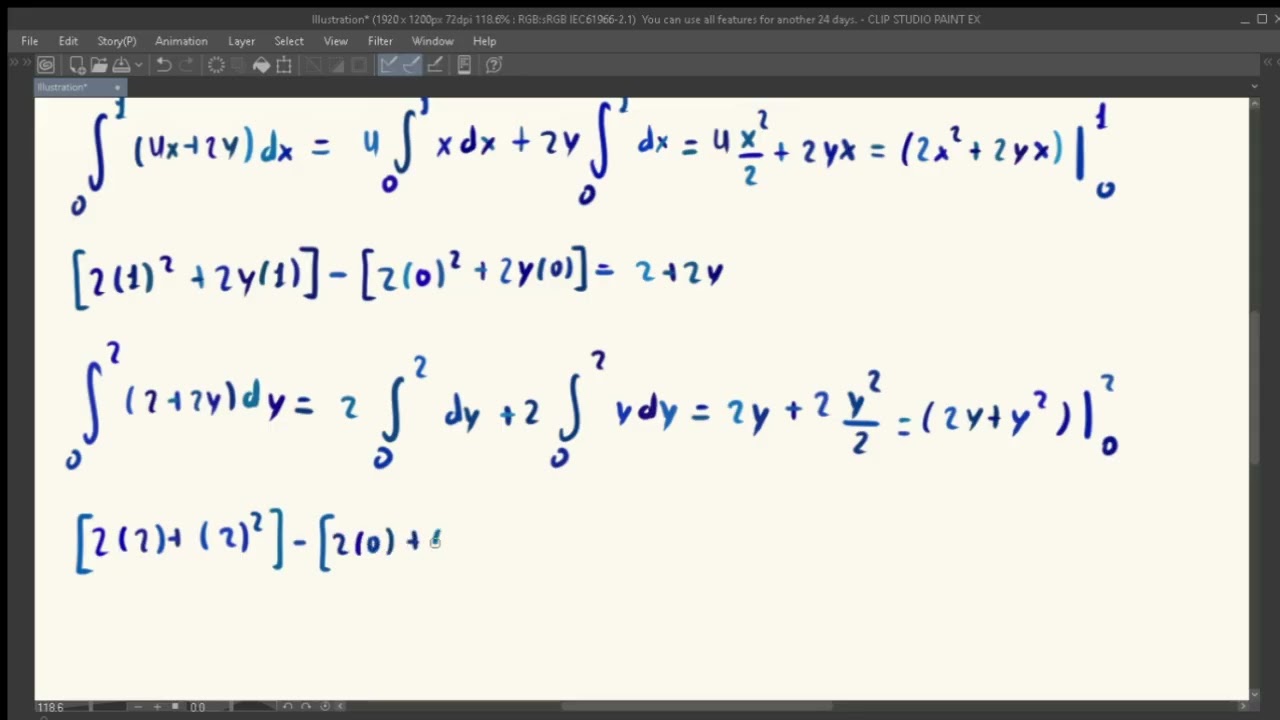This screenshot has height=720, width=1280.
Task: Open the View menu
Action: pos(336,41)
